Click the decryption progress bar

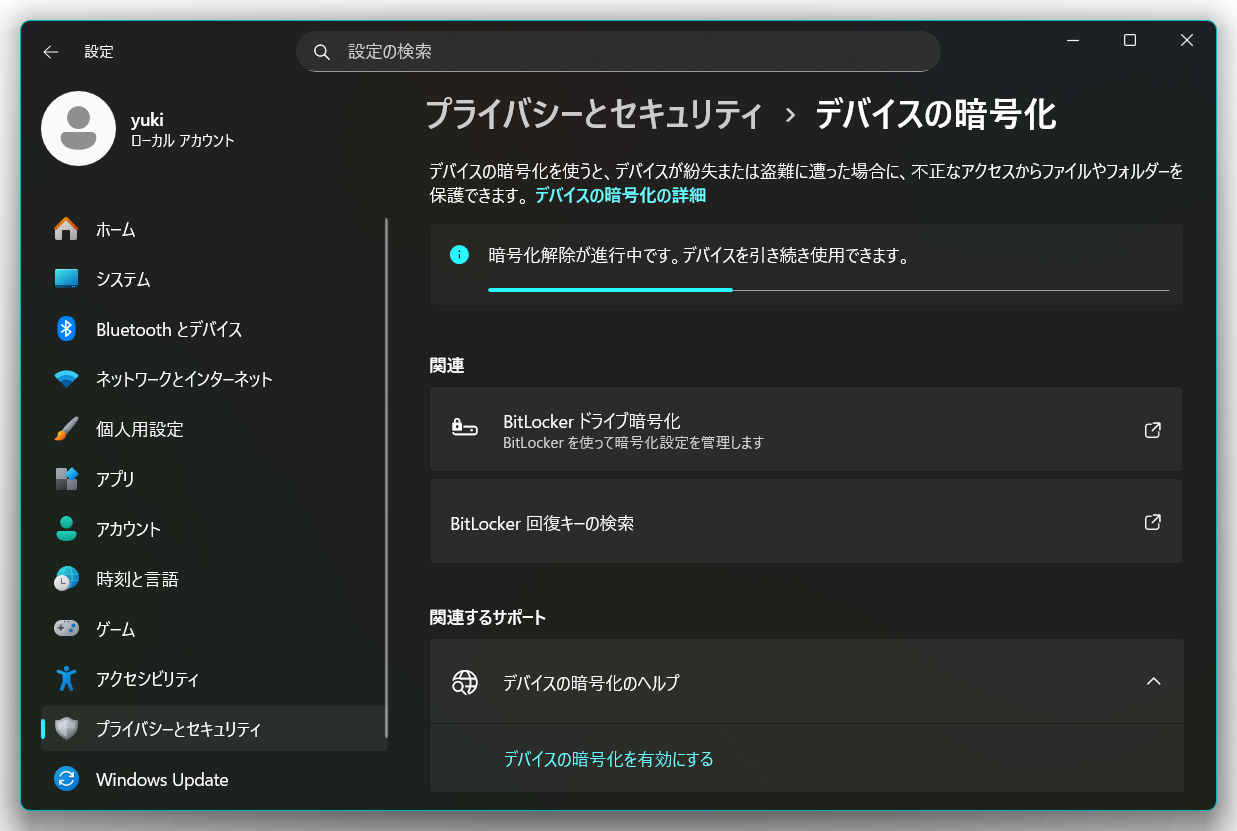[x=828, y=290]
